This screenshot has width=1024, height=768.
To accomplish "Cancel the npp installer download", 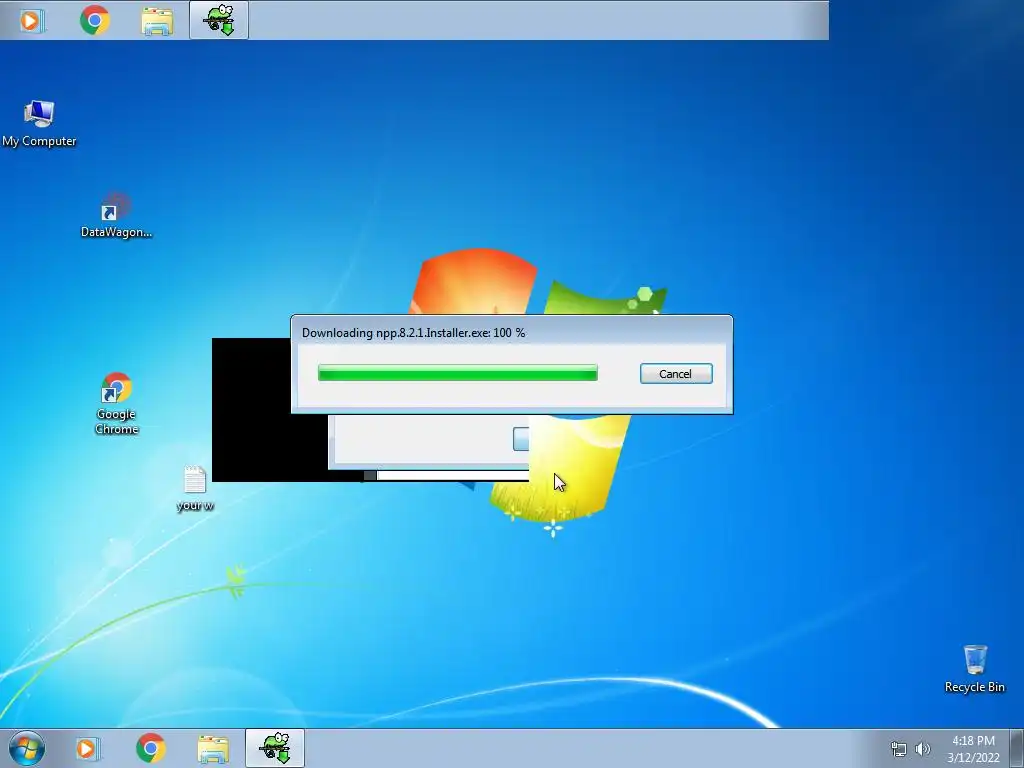I will pos(676,374).
